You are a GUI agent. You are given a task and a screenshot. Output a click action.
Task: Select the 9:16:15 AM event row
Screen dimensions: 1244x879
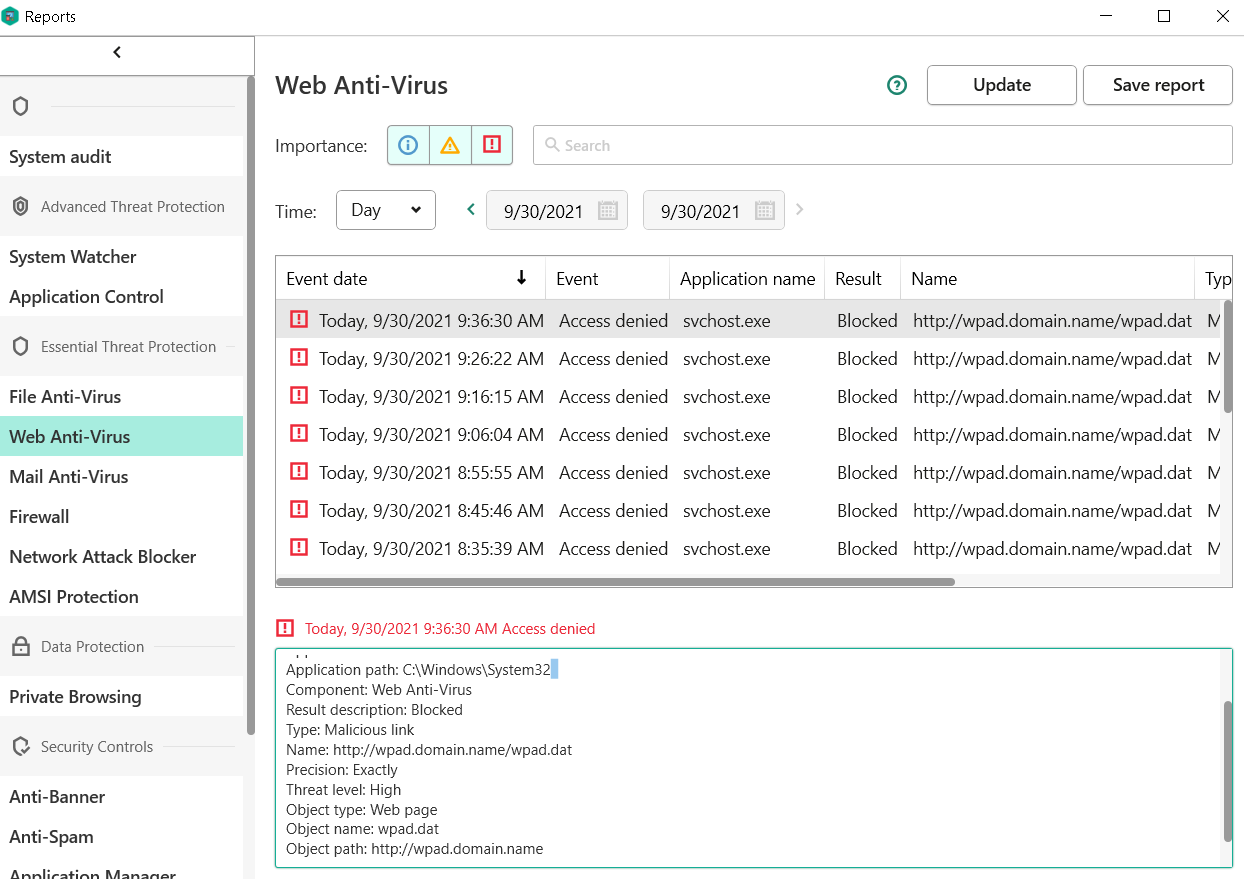(748, 396)
